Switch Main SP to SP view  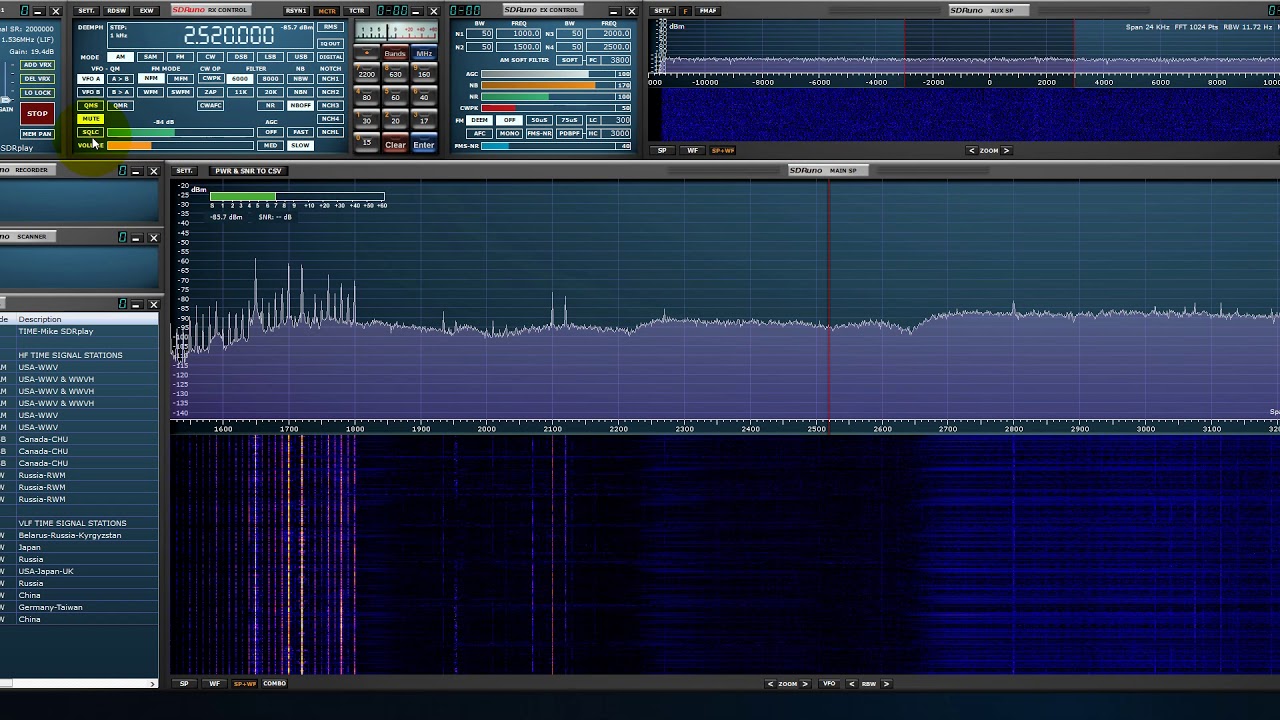[x=184, y=684]
